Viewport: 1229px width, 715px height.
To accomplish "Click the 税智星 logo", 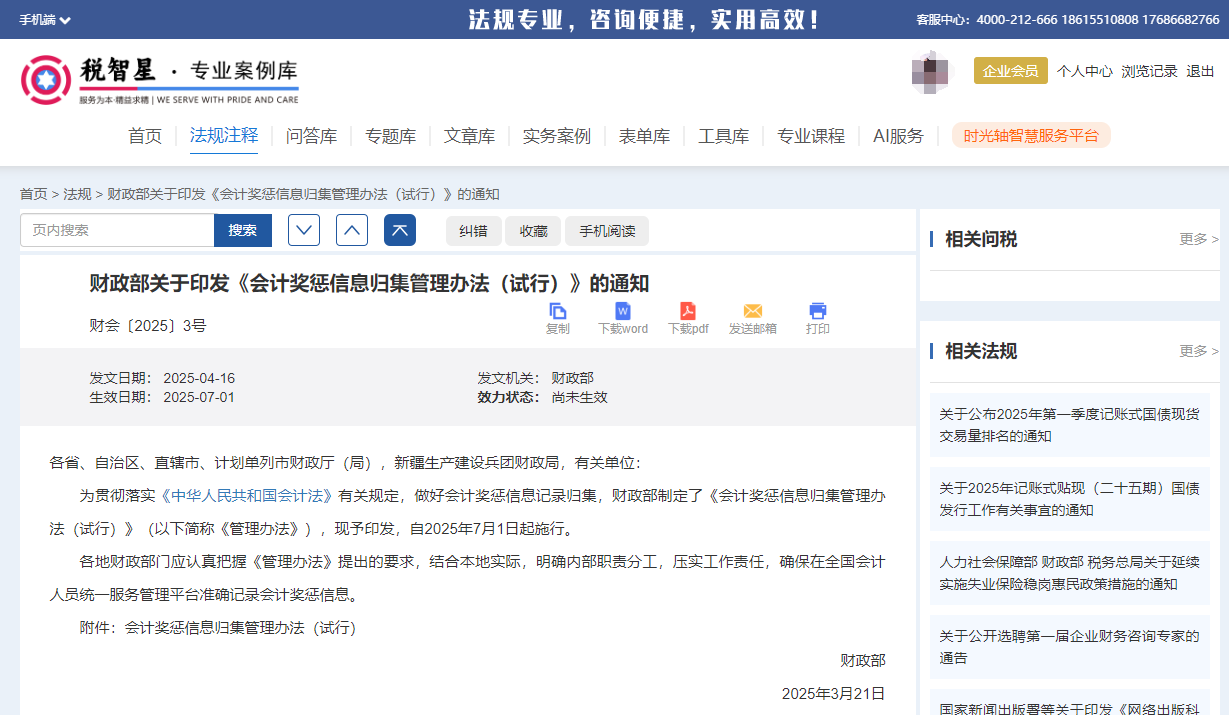I will pyautogui.click(x=160, y=80).
